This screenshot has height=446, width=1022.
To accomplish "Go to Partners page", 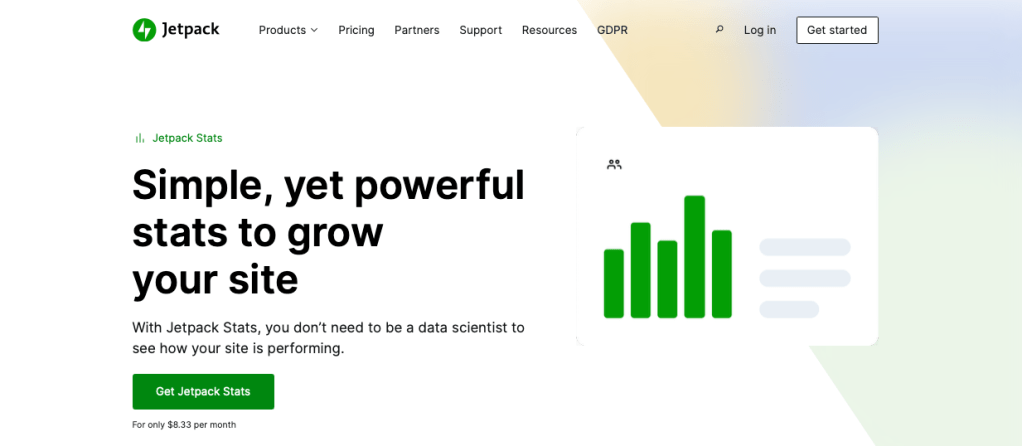I will [416, 30].
